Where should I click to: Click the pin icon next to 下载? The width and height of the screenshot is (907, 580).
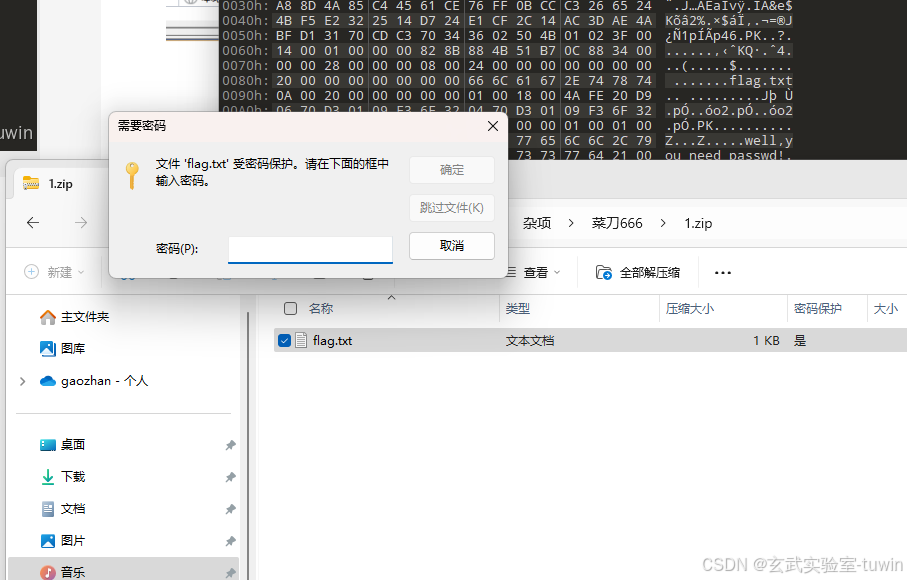[x=230, y=477]
